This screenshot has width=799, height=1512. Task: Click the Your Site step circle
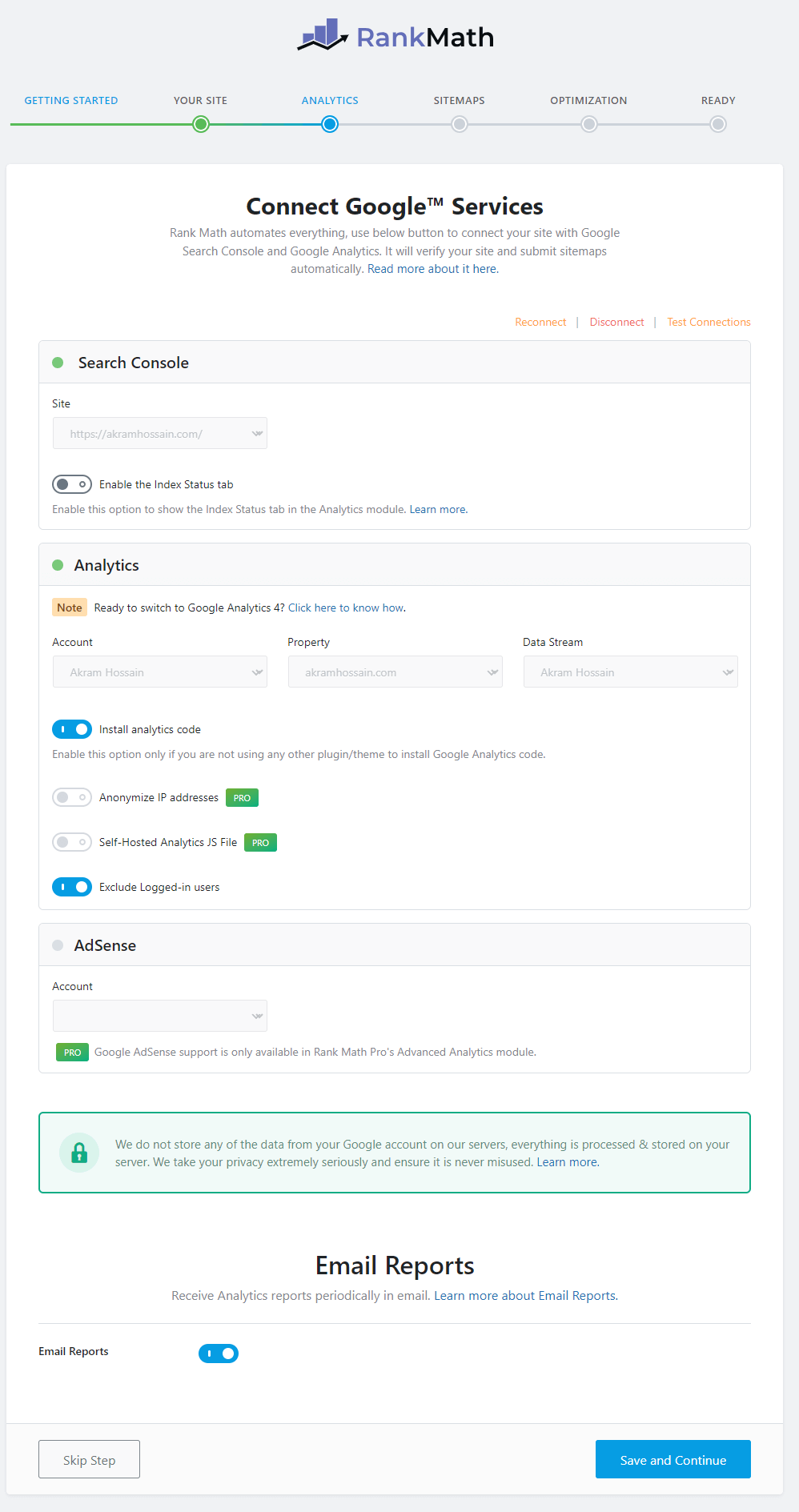(x=201, y=124)
